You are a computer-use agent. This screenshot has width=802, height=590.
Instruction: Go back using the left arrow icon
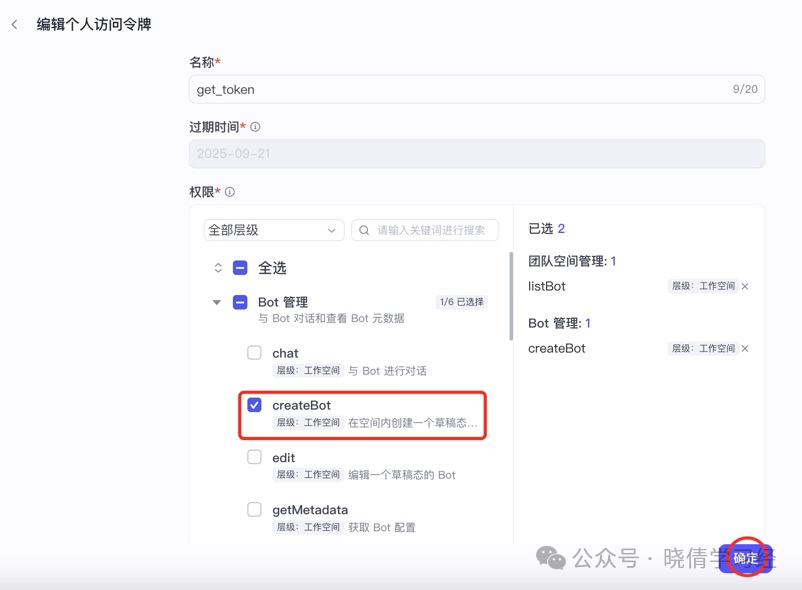[14, 24]
